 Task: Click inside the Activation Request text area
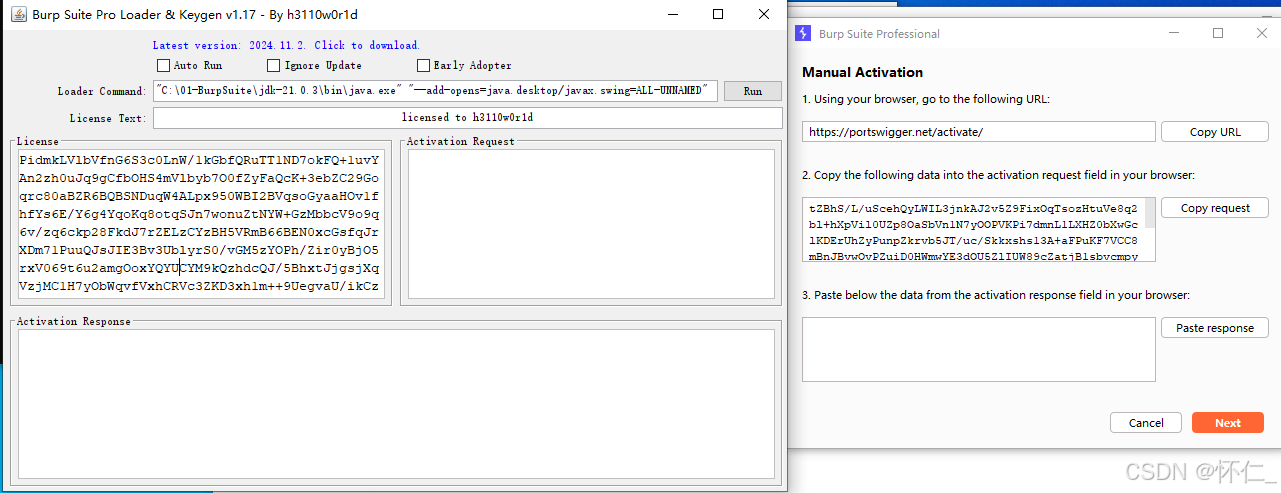(590, 223)
